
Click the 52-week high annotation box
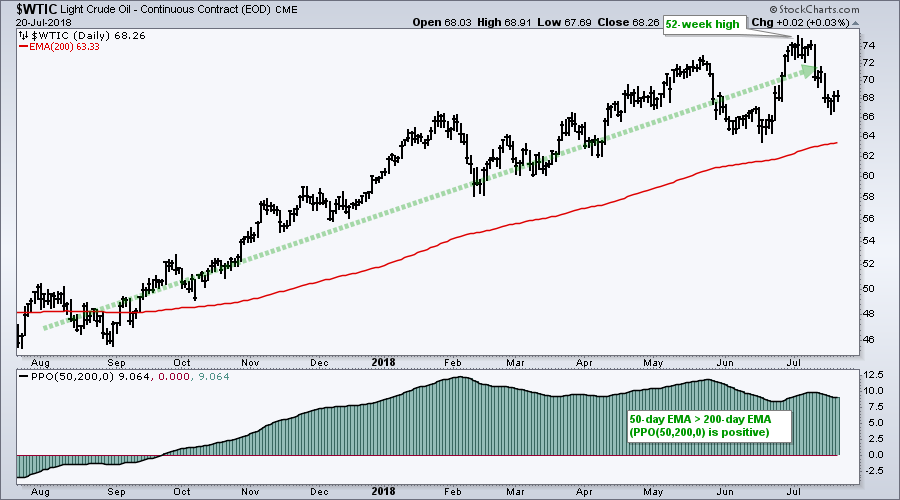click(x=703, y=24)
